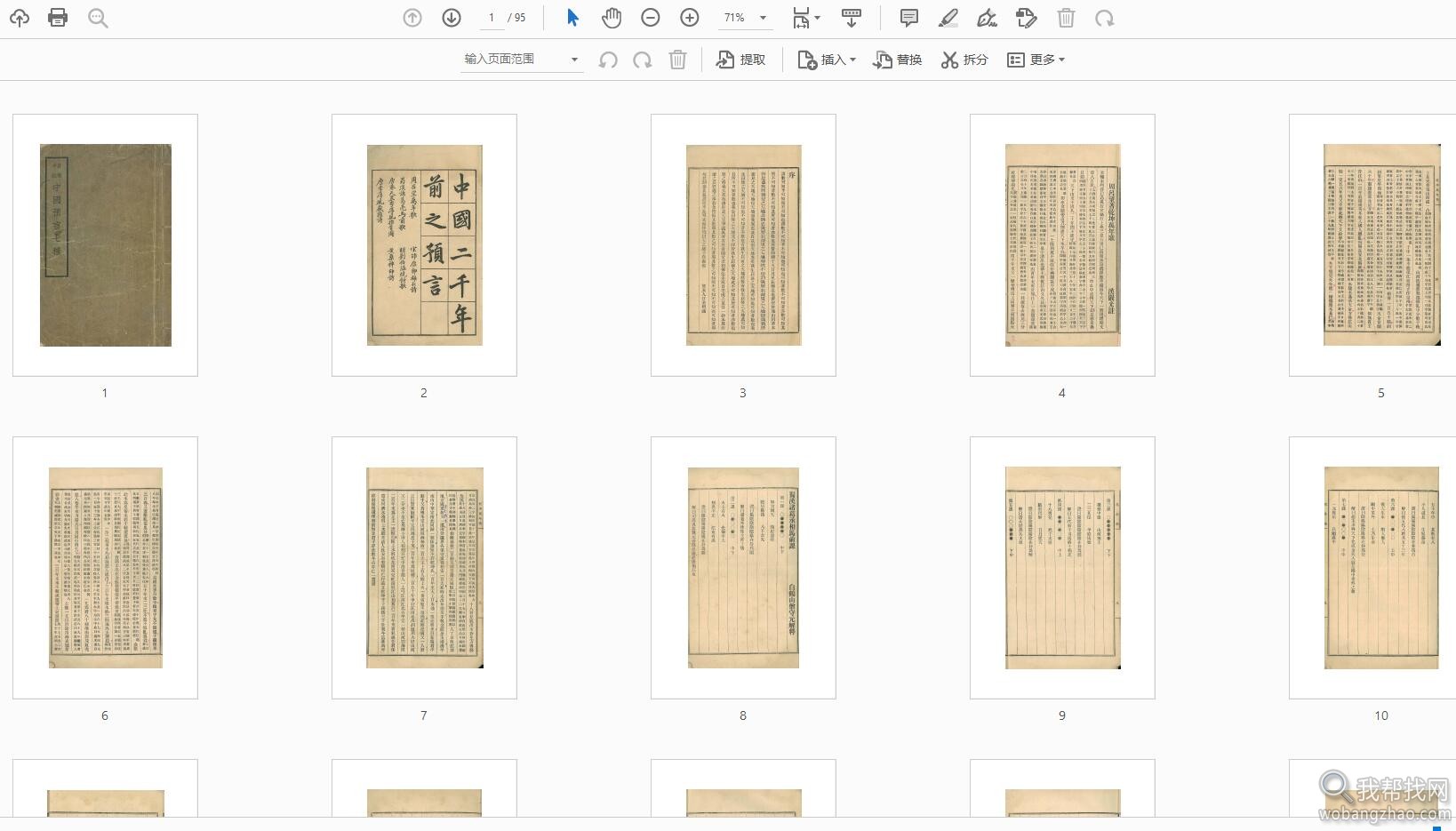Go to previous page arrow
Screen dimensions: 1456x831
[x=412, y=18]
